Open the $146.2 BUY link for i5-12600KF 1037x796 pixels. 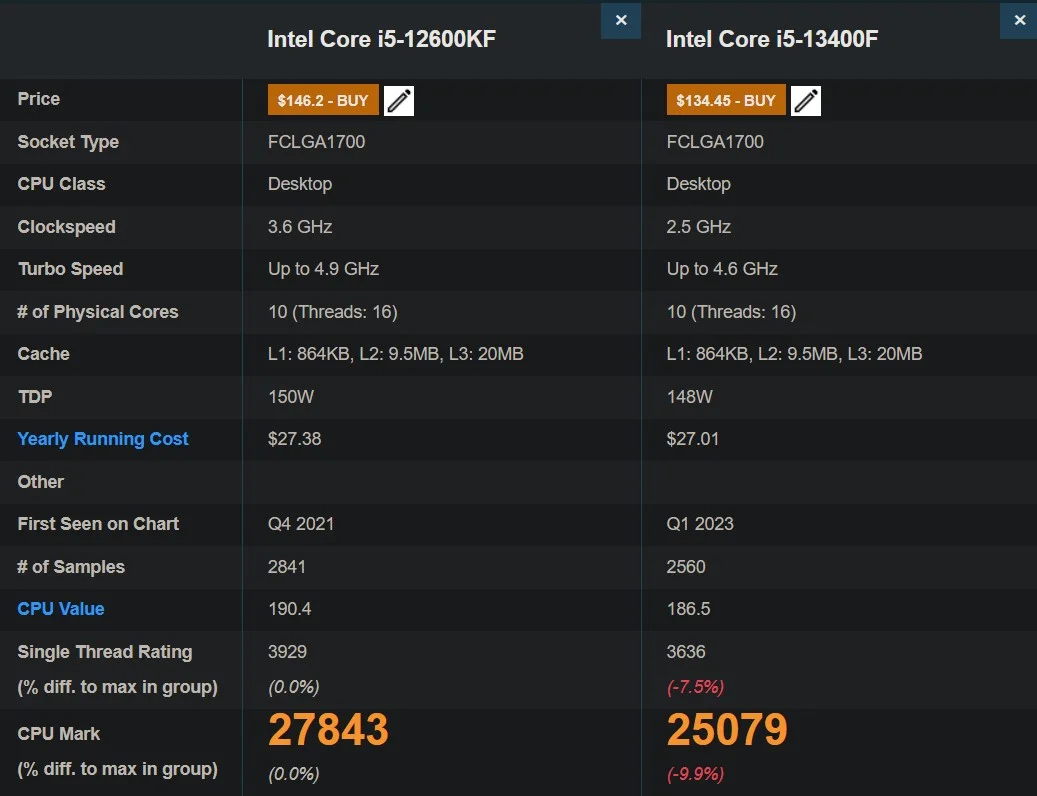tap(322, 100)
